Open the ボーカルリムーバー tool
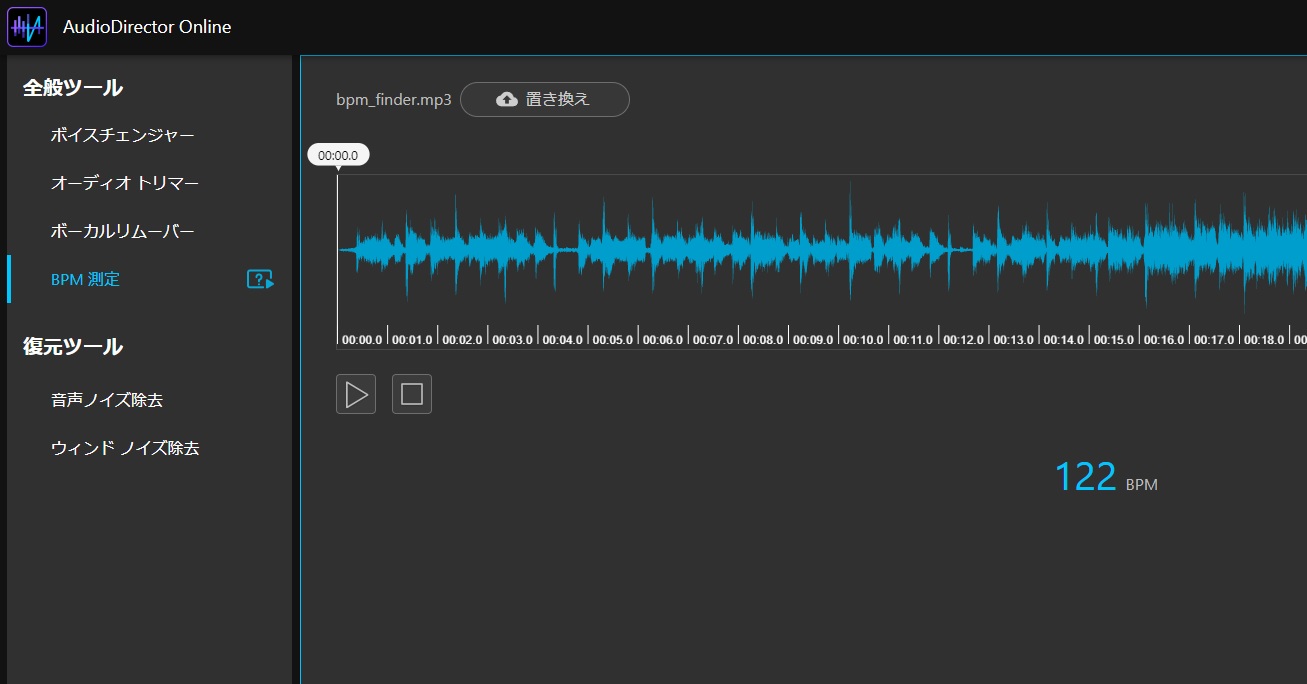Screen dimensions: 1307x684 pyautogui.click(x=123, y=231)
